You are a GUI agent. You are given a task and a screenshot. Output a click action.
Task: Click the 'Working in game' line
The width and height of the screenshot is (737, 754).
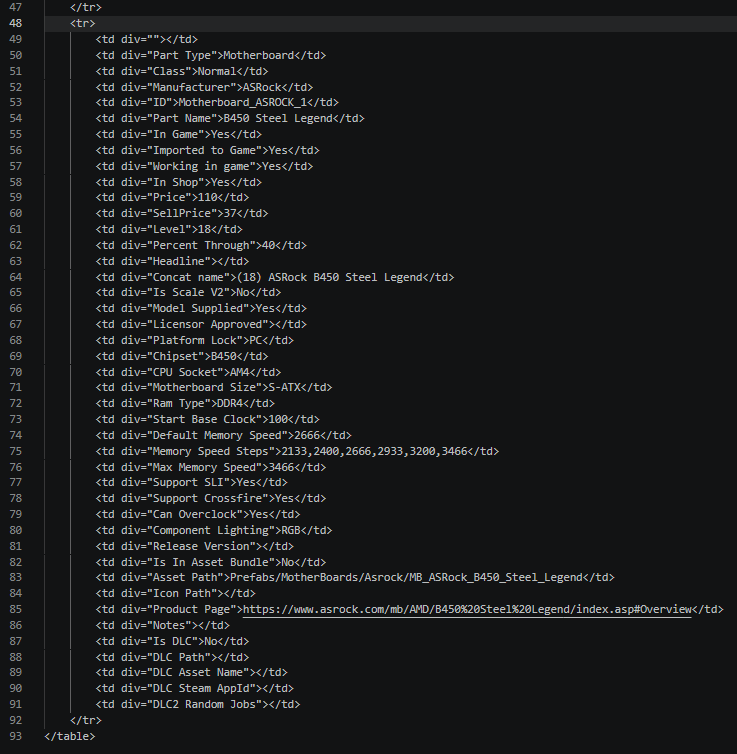click(204, 166)
